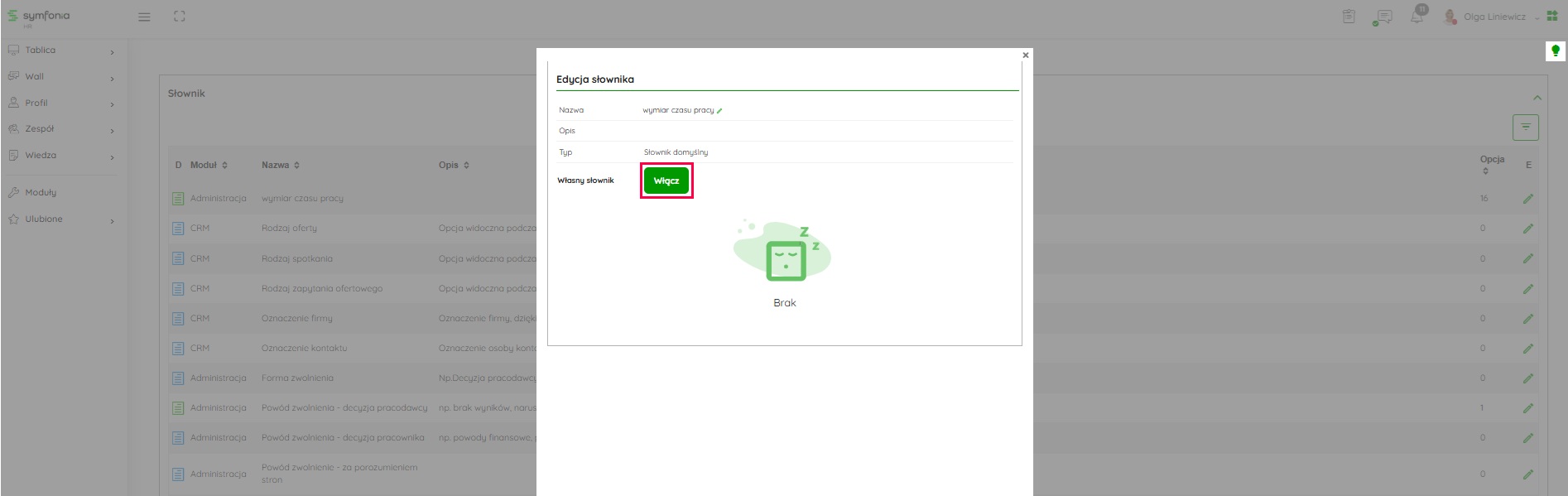Sort the table by Nazwa column
This screenshot has height=496, width=1568.
pyautogui.click(x=281, y=166)
